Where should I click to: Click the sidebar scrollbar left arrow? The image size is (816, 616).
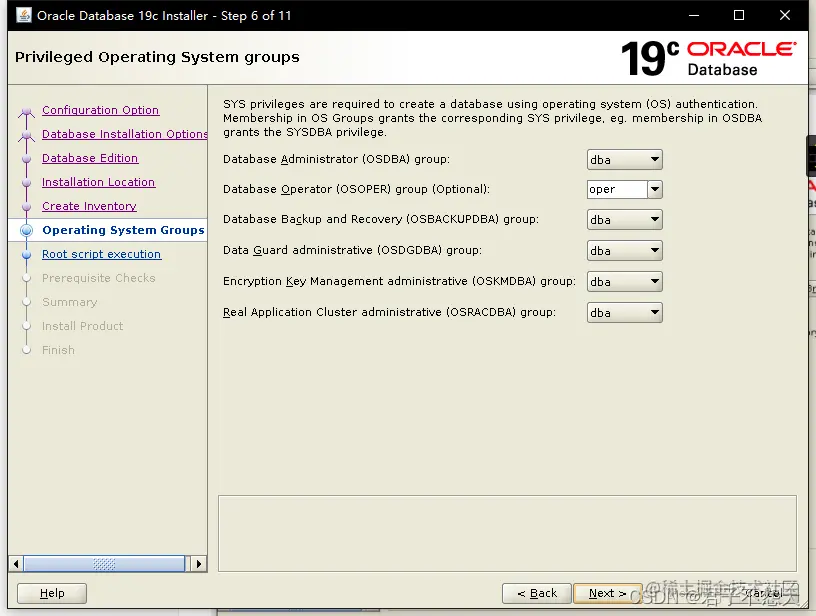pyautogui.click(x=16, y=564)
